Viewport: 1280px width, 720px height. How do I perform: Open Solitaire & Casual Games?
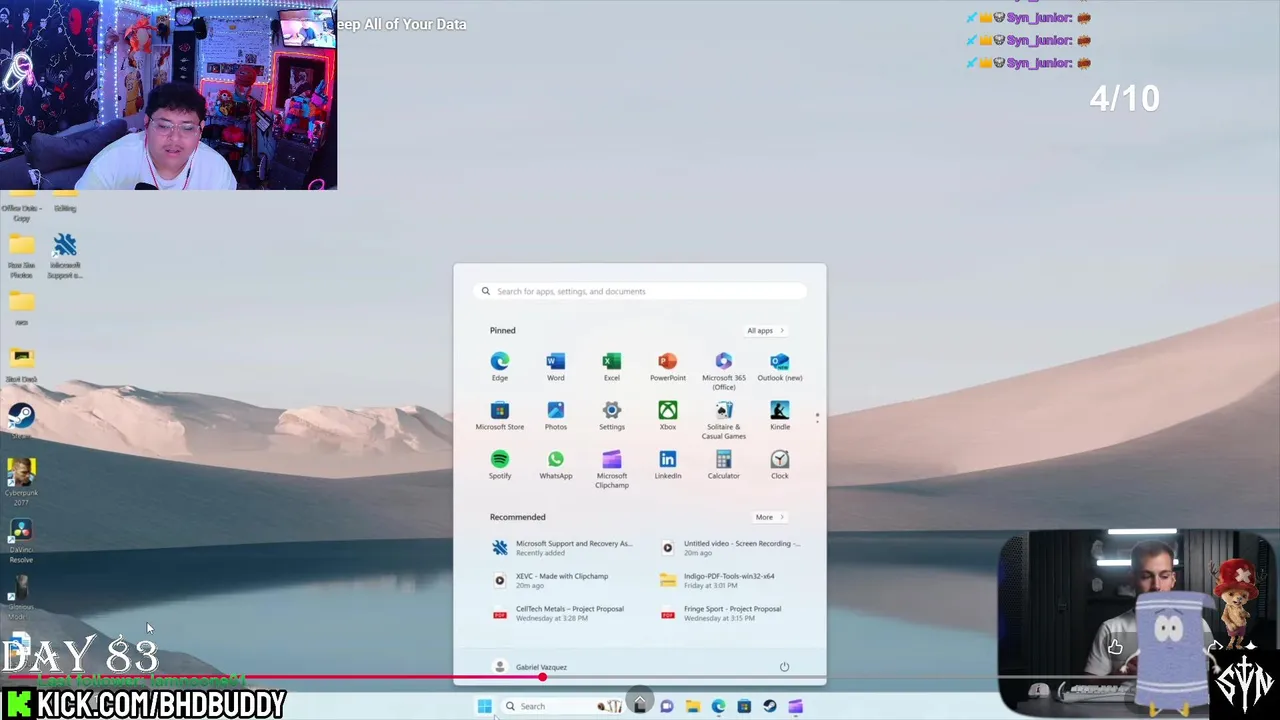(x=724, y=419)
